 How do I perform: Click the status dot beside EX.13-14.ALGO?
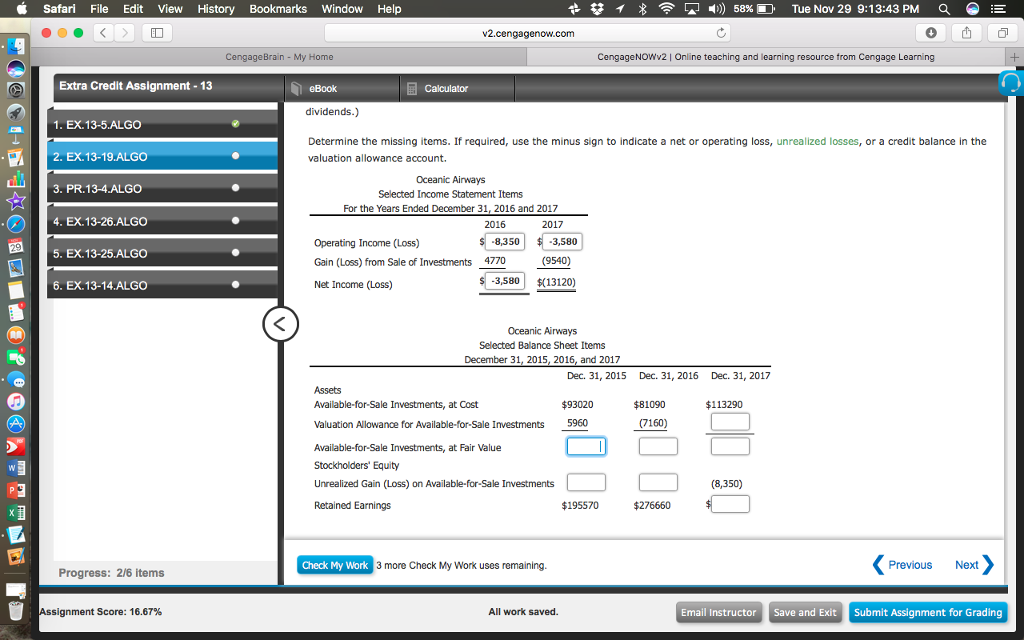(x=234, y=285)
